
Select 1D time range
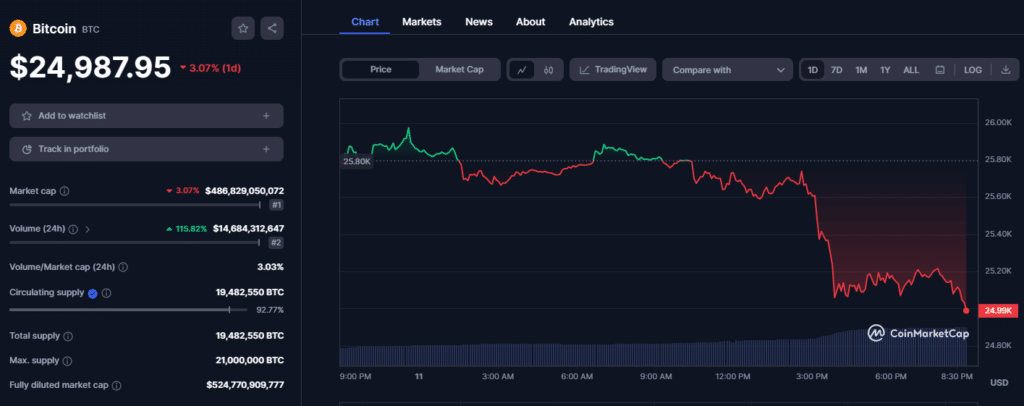pyautogui.click(x=812, y=70)
